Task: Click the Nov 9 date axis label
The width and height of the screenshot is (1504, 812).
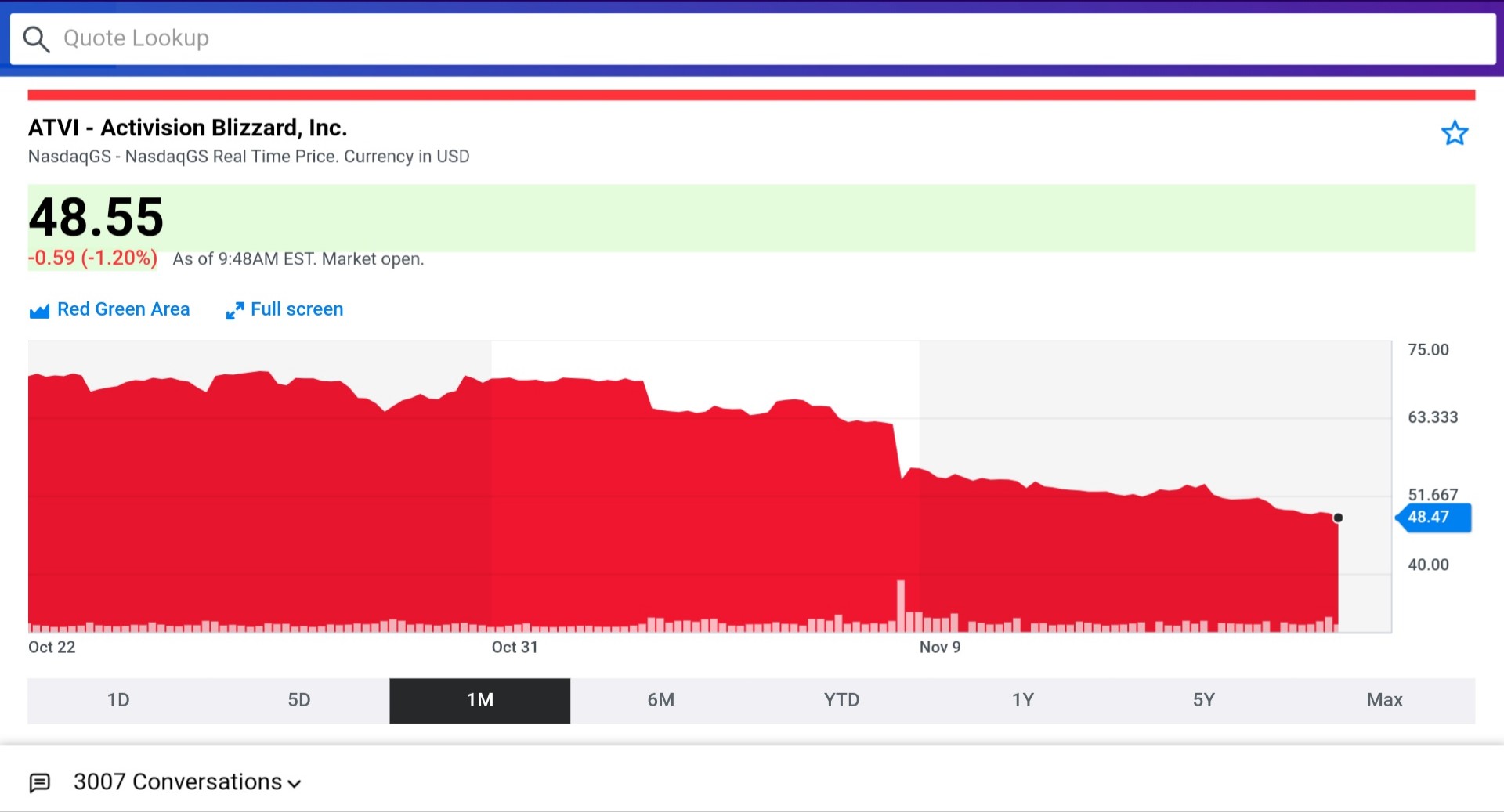Action: point(940,647)
